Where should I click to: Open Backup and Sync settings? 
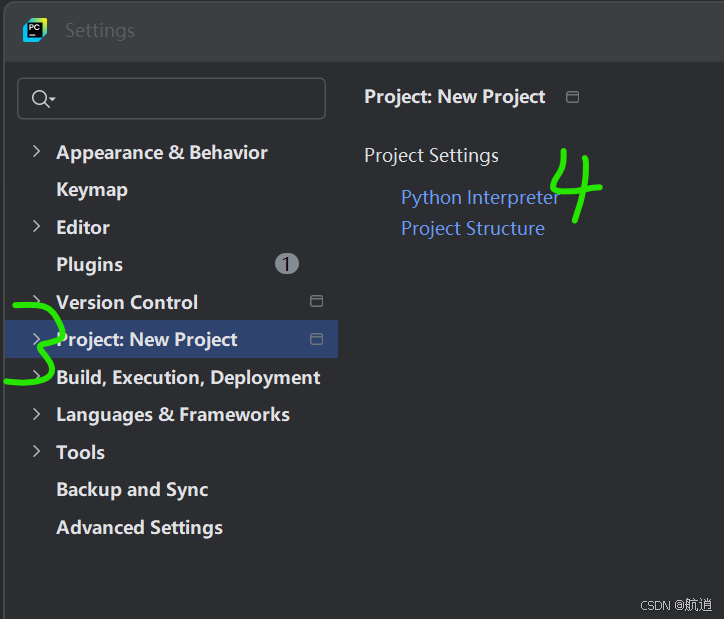[x=132, y=489]
